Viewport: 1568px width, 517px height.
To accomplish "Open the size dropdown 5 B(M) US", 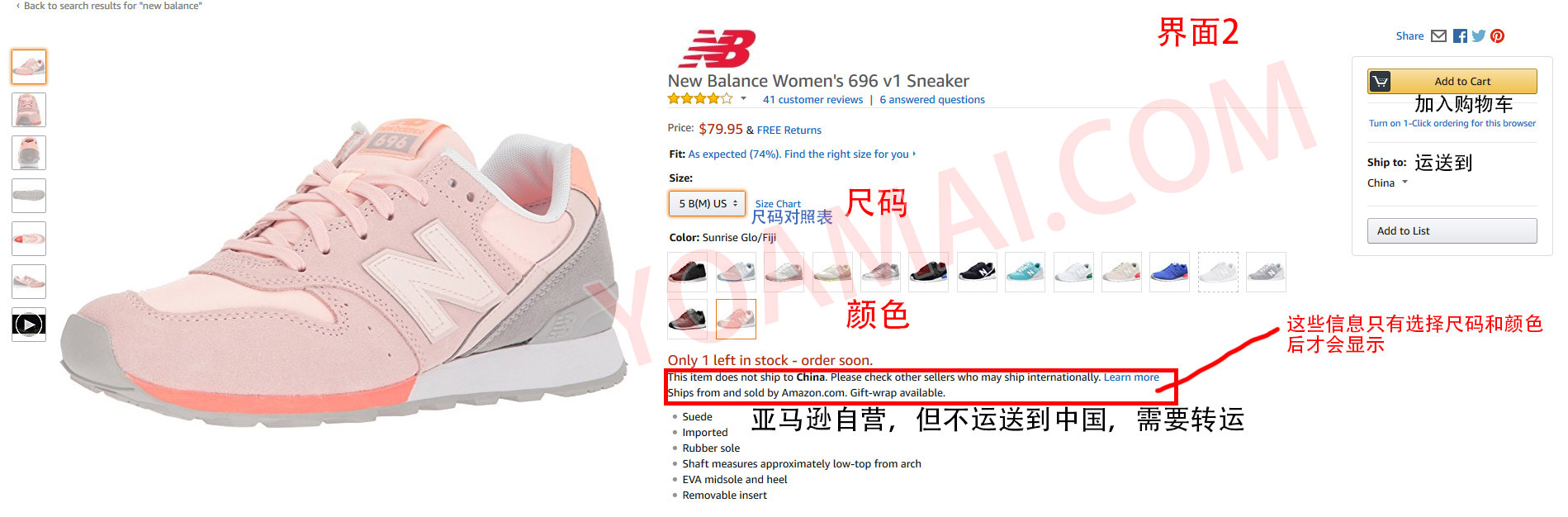I will pyautogui.click(x=707, y=203).
